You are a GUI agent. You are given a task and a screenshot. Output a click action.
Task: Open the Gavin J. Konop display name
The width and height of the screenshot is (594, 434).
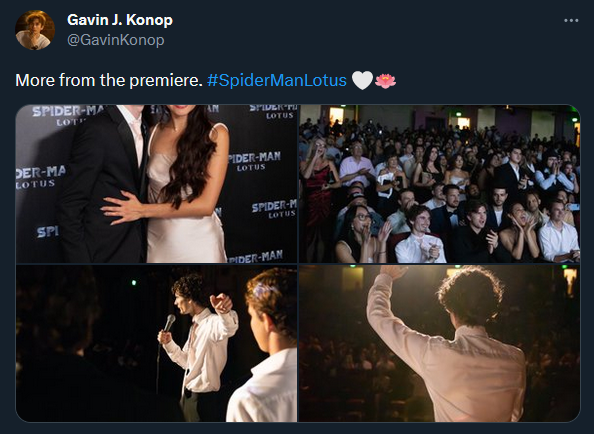coord(120,20)
